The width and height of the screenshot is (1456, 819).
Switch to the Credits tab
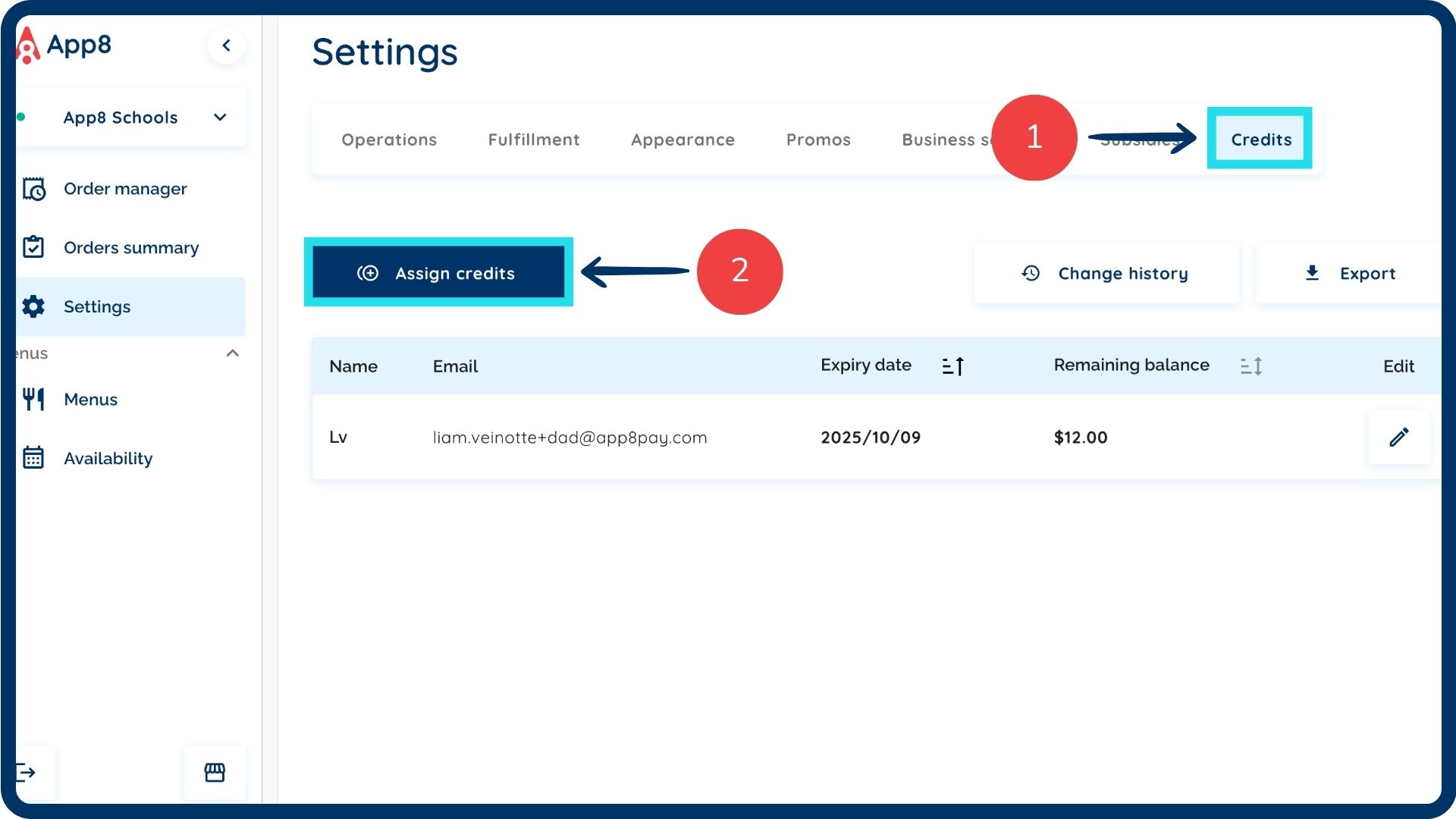point(1260,140)
